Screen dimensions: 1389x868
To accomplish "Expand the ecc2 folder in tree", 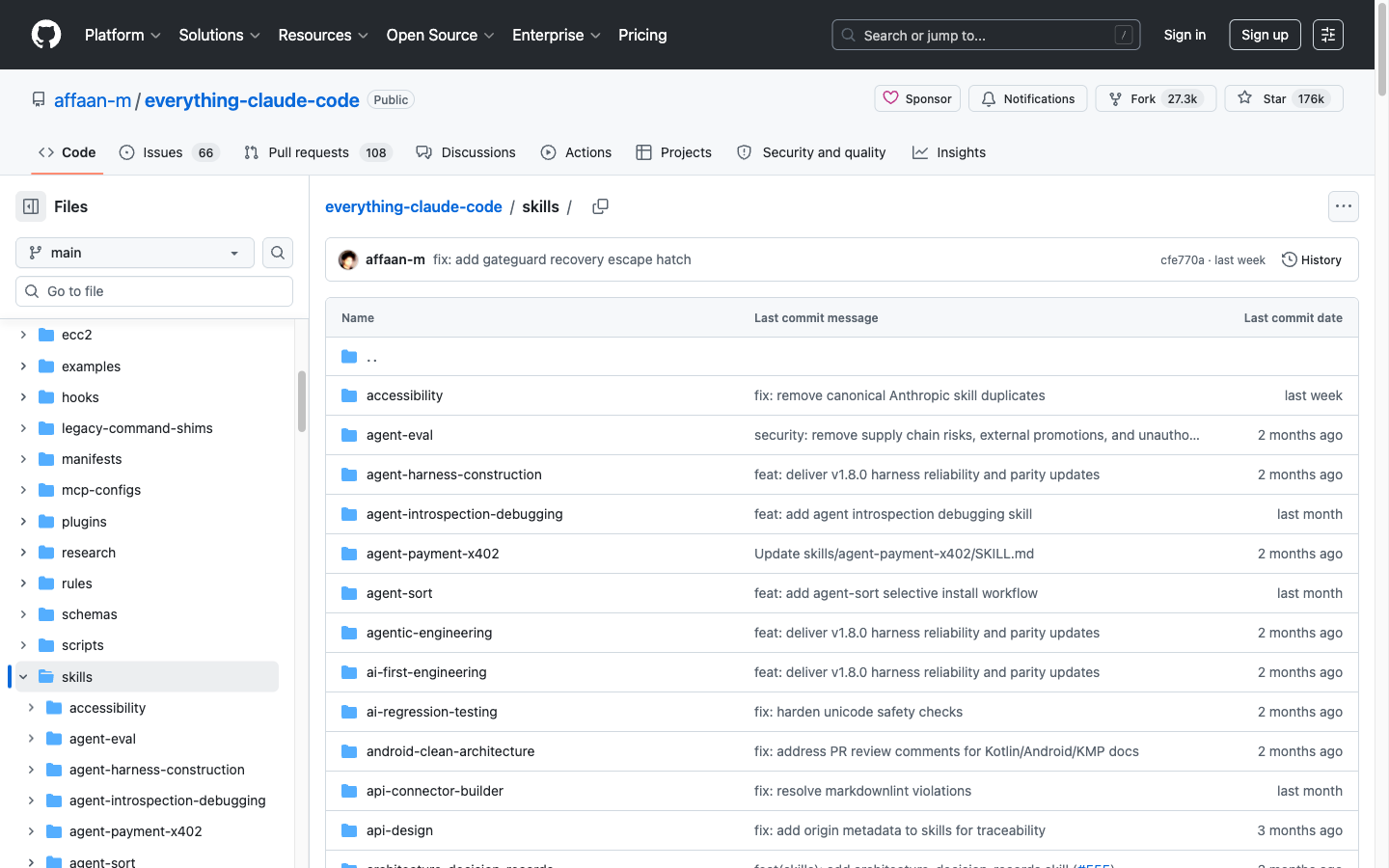I will (x=23, y=335).
